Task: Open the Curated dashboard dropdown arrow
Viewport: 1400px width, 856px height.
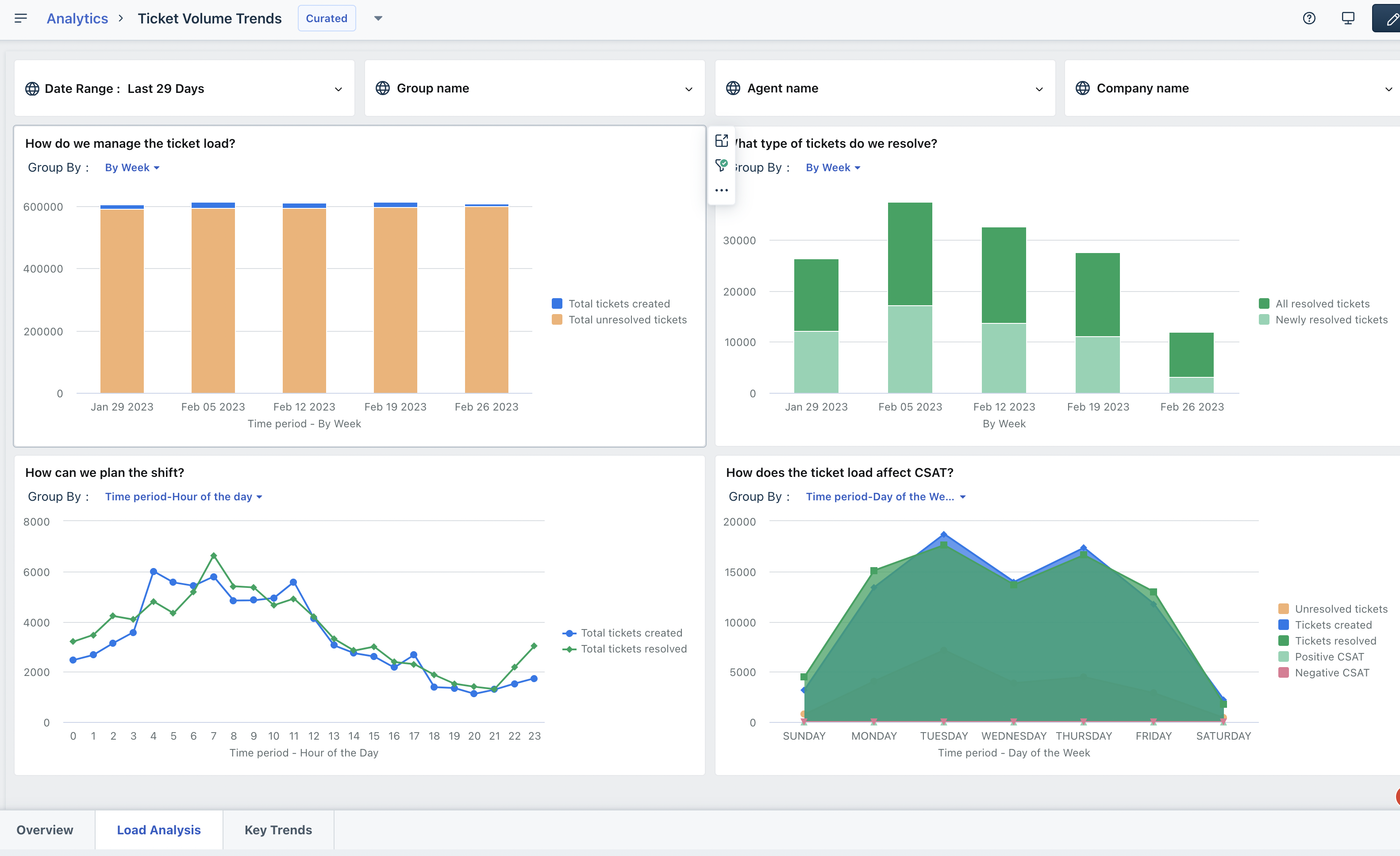Action: click(x=378, y=18)
